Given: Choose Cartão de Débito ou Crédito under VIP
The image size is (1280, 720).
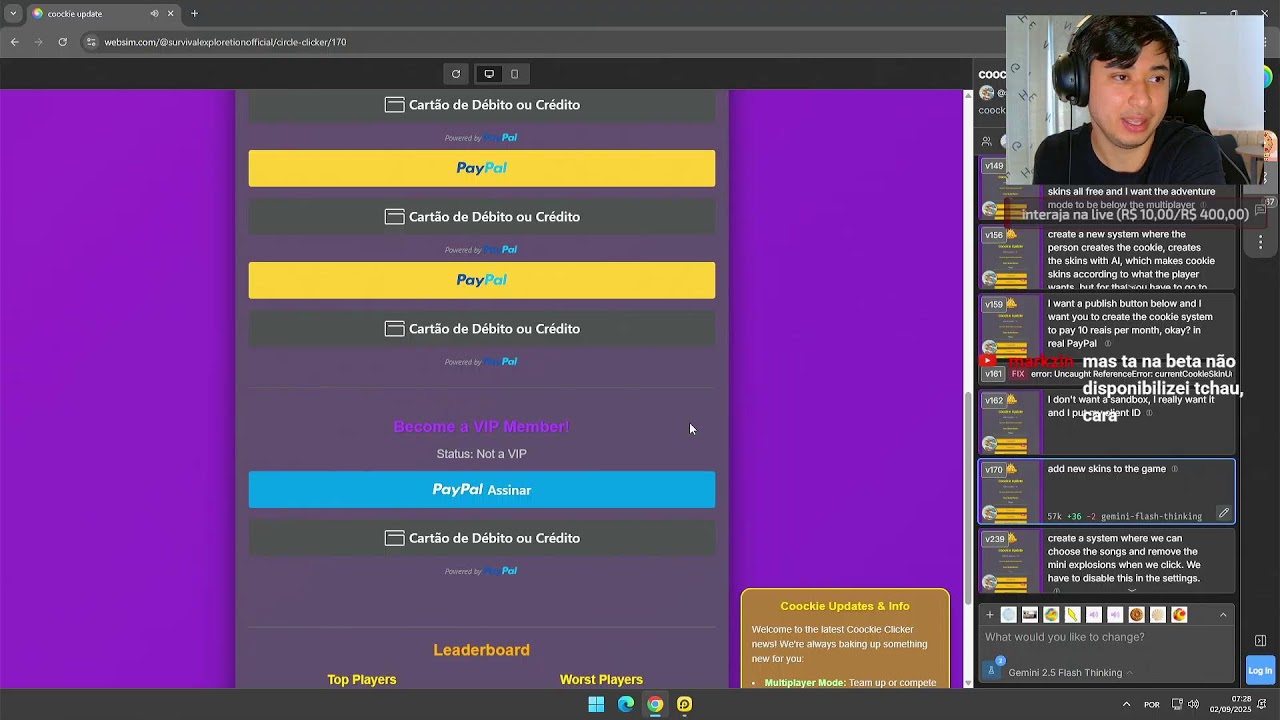Looking at the screenshot, I should click(x=482, y=538).
